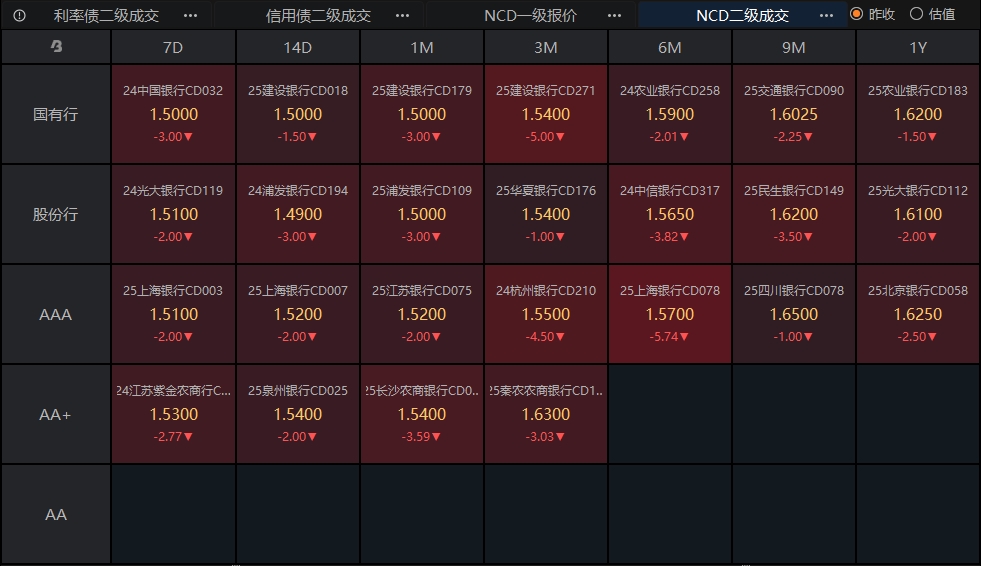Click the 3M column header
This screenshot has width=981, height=566.
[546, 48]
